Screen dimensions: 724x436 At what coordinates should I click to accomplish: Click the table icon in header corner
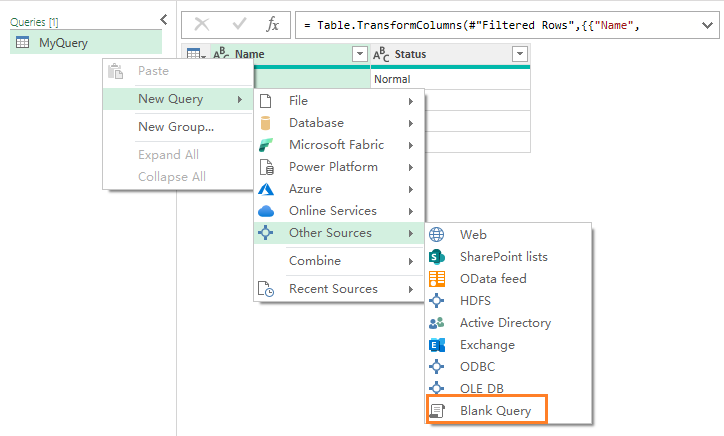(194, 55)
